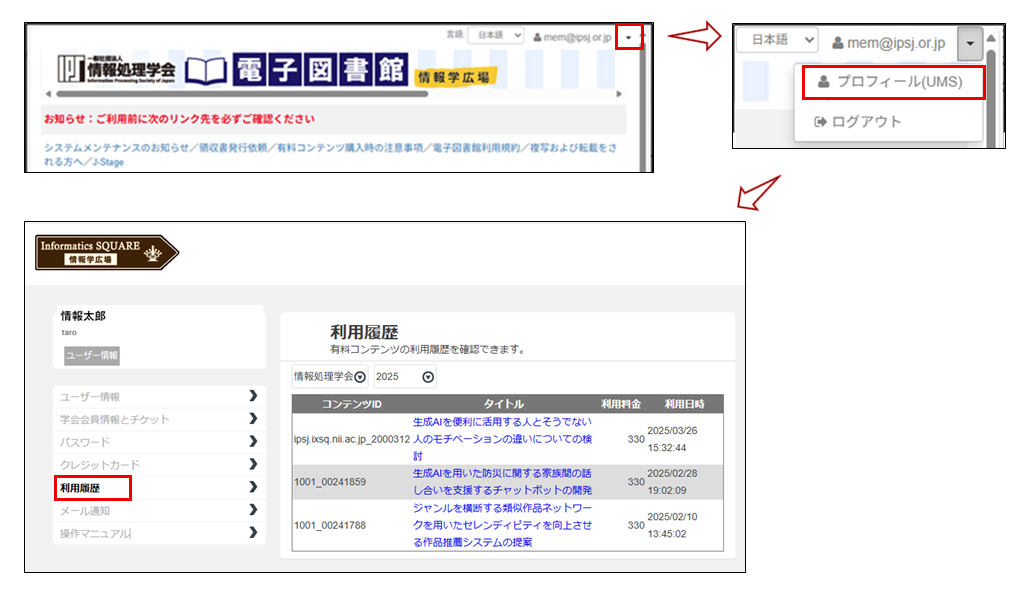Open the paper titled ジャンルを横断する類似作品ネットワーク
The height and width of the screenshot is (593, 1031).
tap(502, 525)
